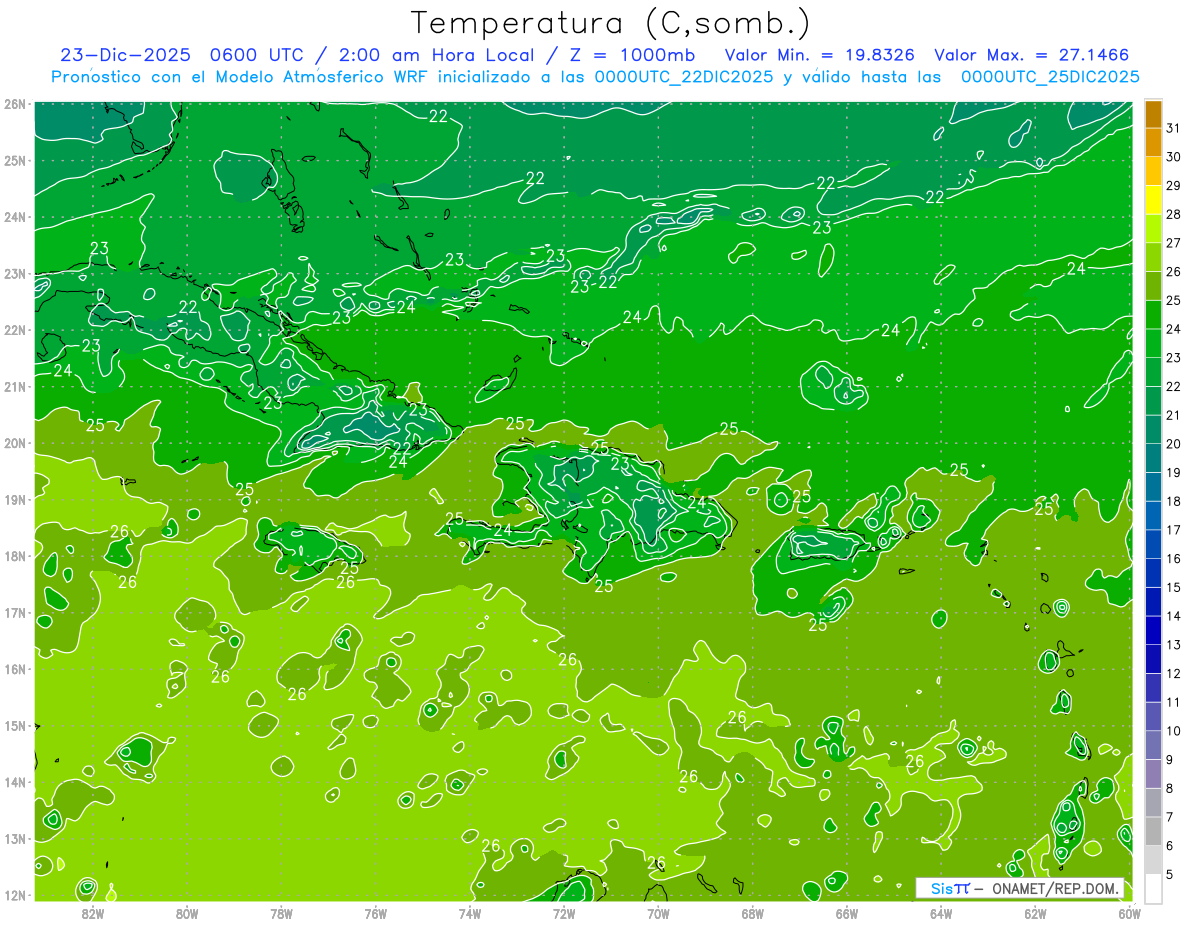Click the '82W' longitude axis label

coord(92,913)
